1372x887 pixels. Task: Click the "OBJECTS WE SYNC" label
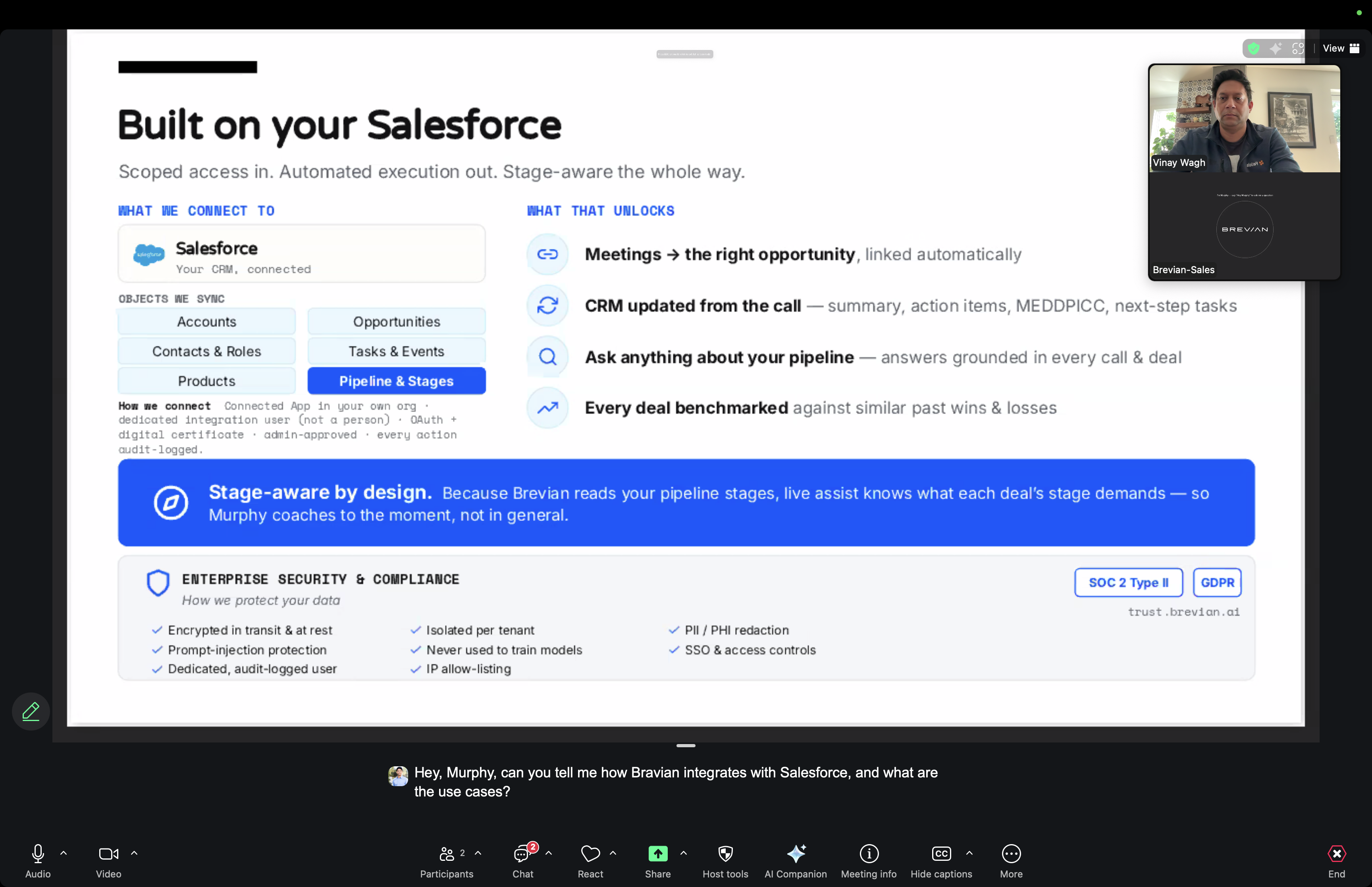pos(171,298)
